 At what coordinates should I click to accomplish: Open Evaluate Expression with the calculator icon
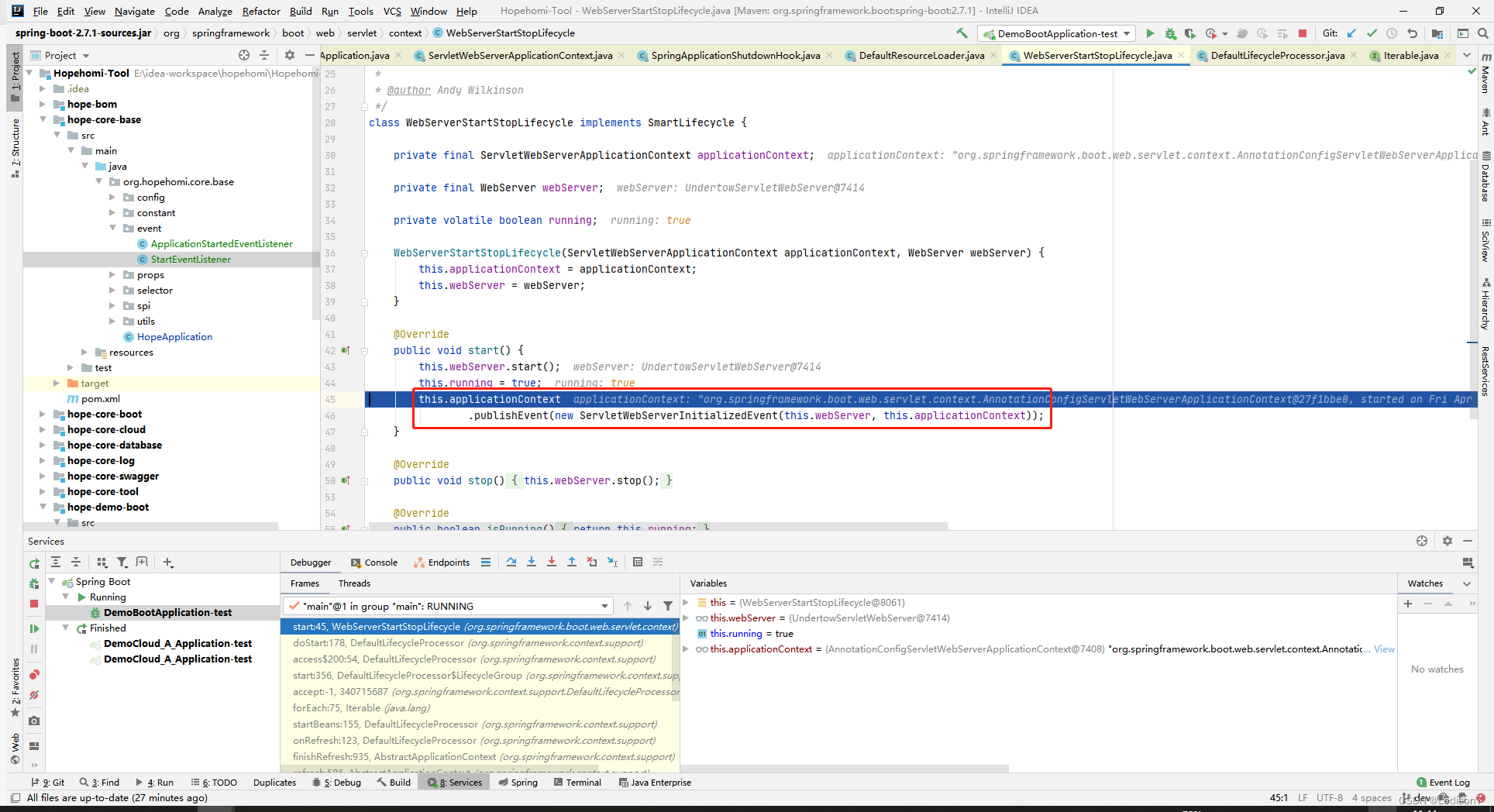pyautogui.click(x=638, y=563)
